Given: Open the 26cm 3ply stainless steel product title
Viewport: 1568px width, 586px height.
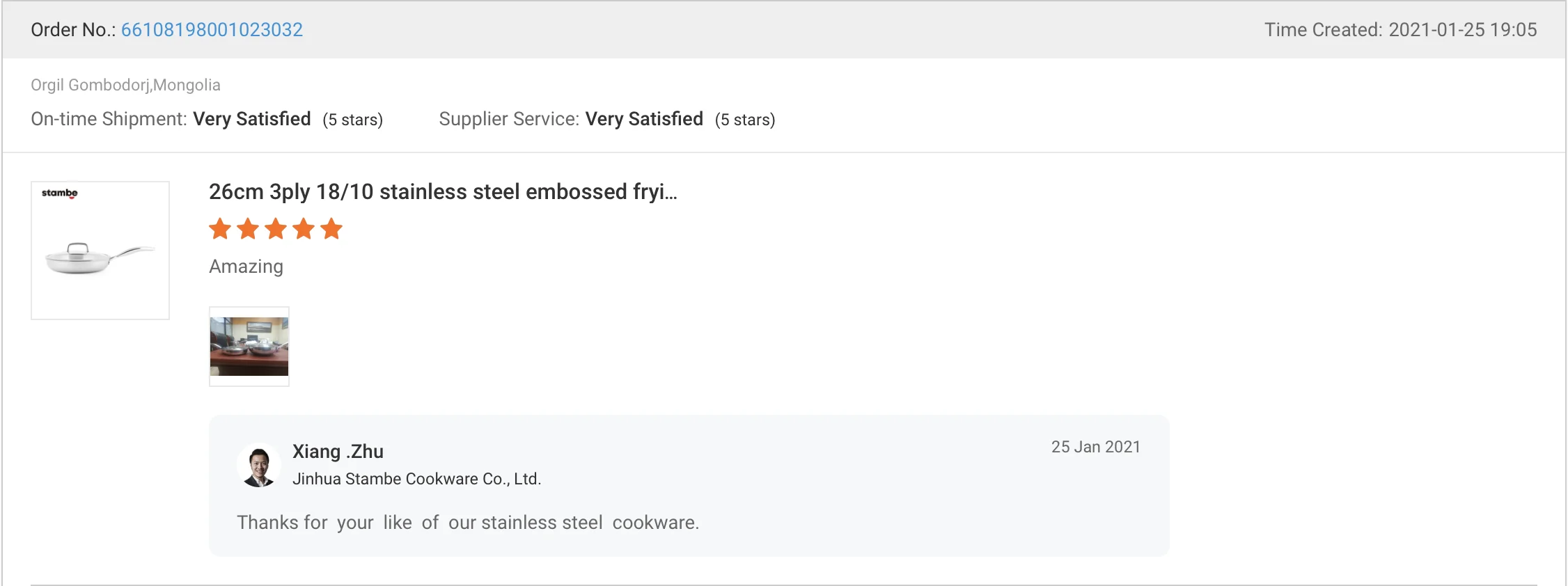Looking at the screenshot, I should pos(443,191).
